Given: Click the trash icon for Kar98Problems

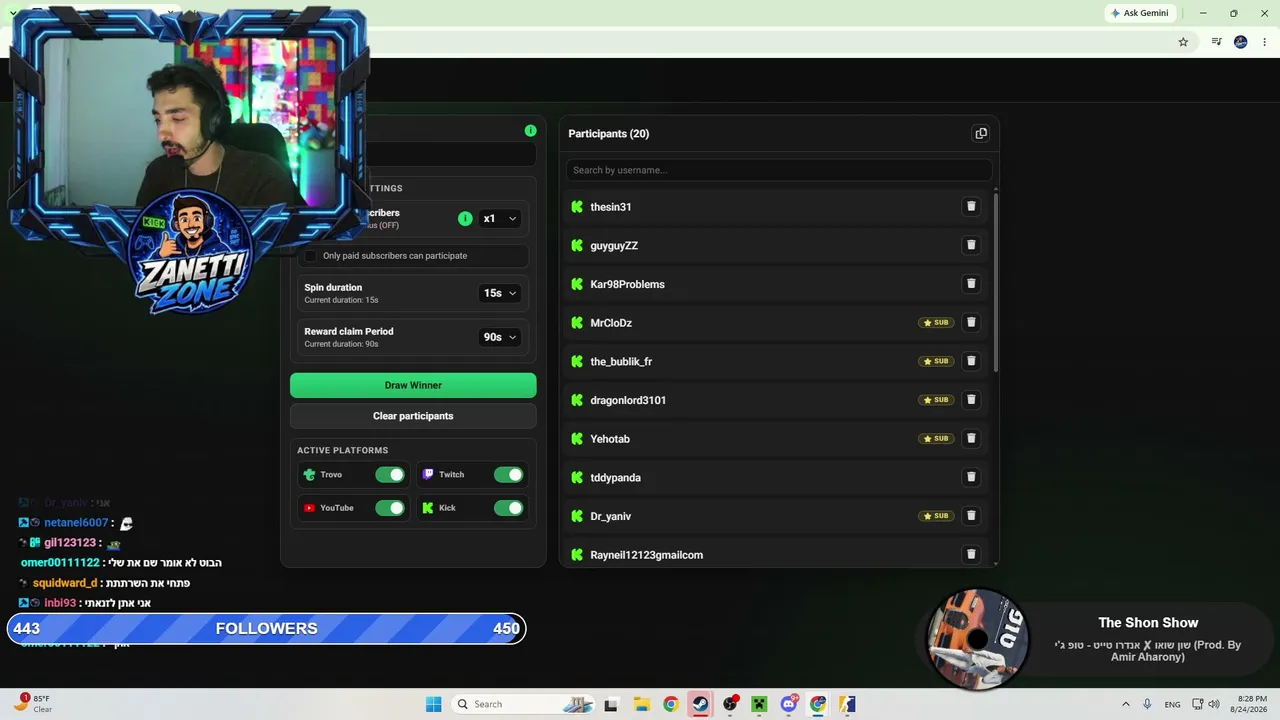Looking at the screenshot, I should coord(970,284).
